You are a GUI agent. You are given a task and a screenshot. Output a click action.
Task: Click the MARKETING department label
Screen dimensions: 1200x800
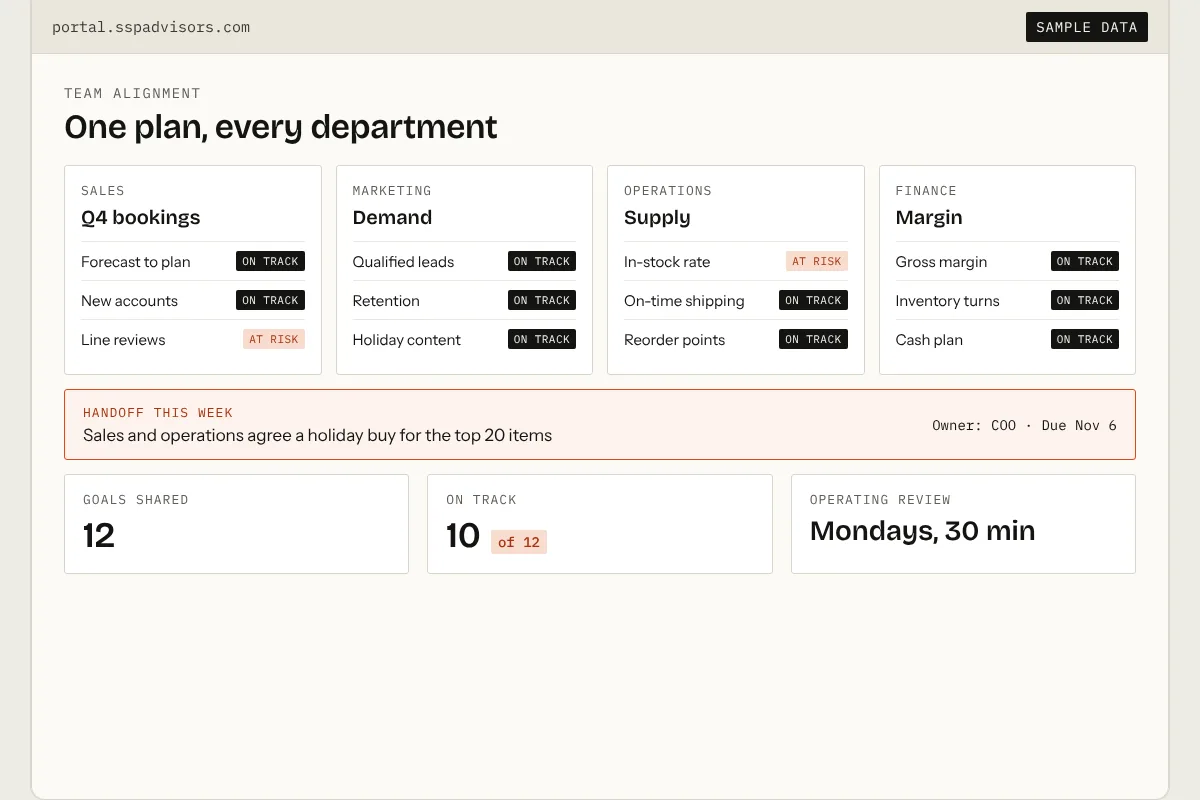[x=392, y=190]
